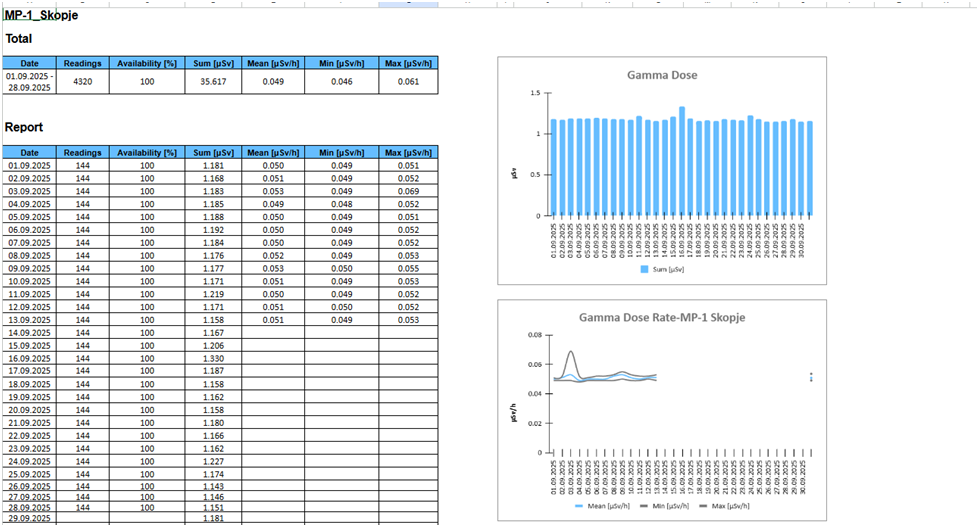Screen dimensions: 979x527
Task: Select the sum value 1.206 for 15.09.2025
Action: 214,346
